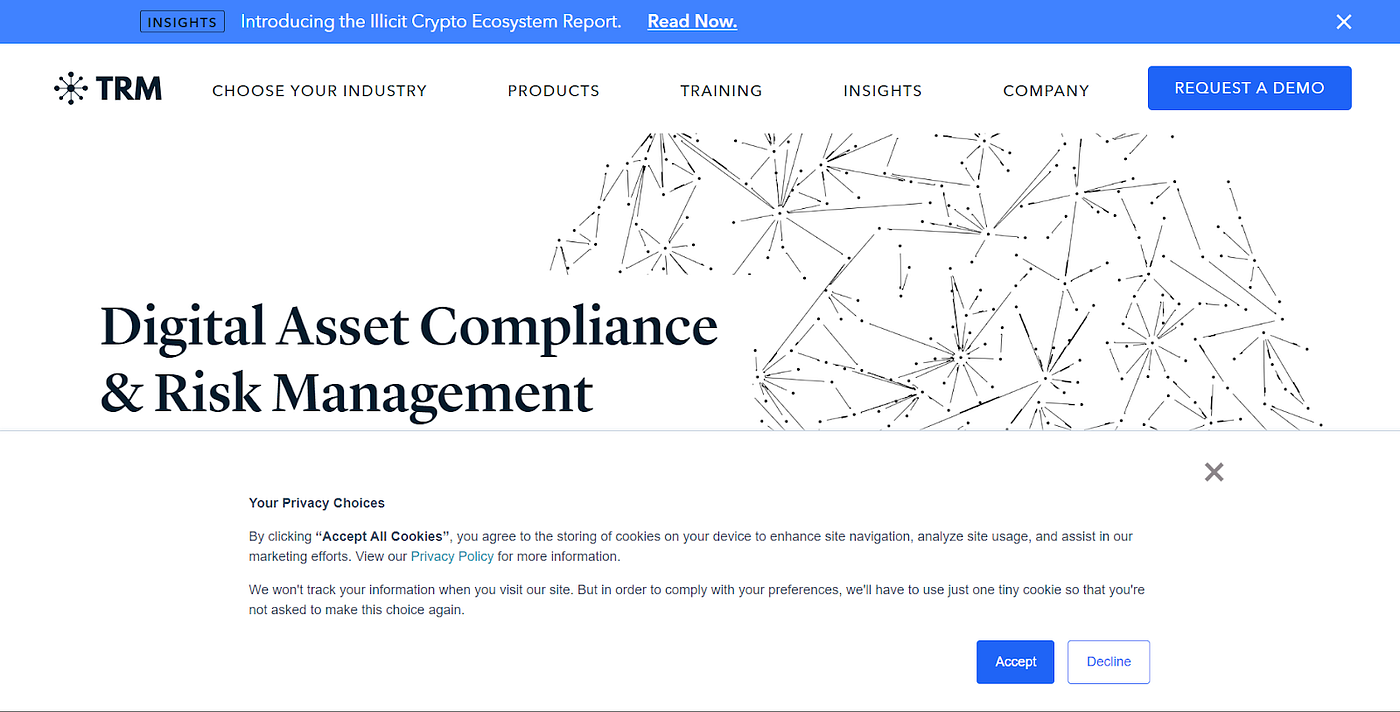
Task: Dismiss the blue announcement banner
Action: tap(1344, 21)
